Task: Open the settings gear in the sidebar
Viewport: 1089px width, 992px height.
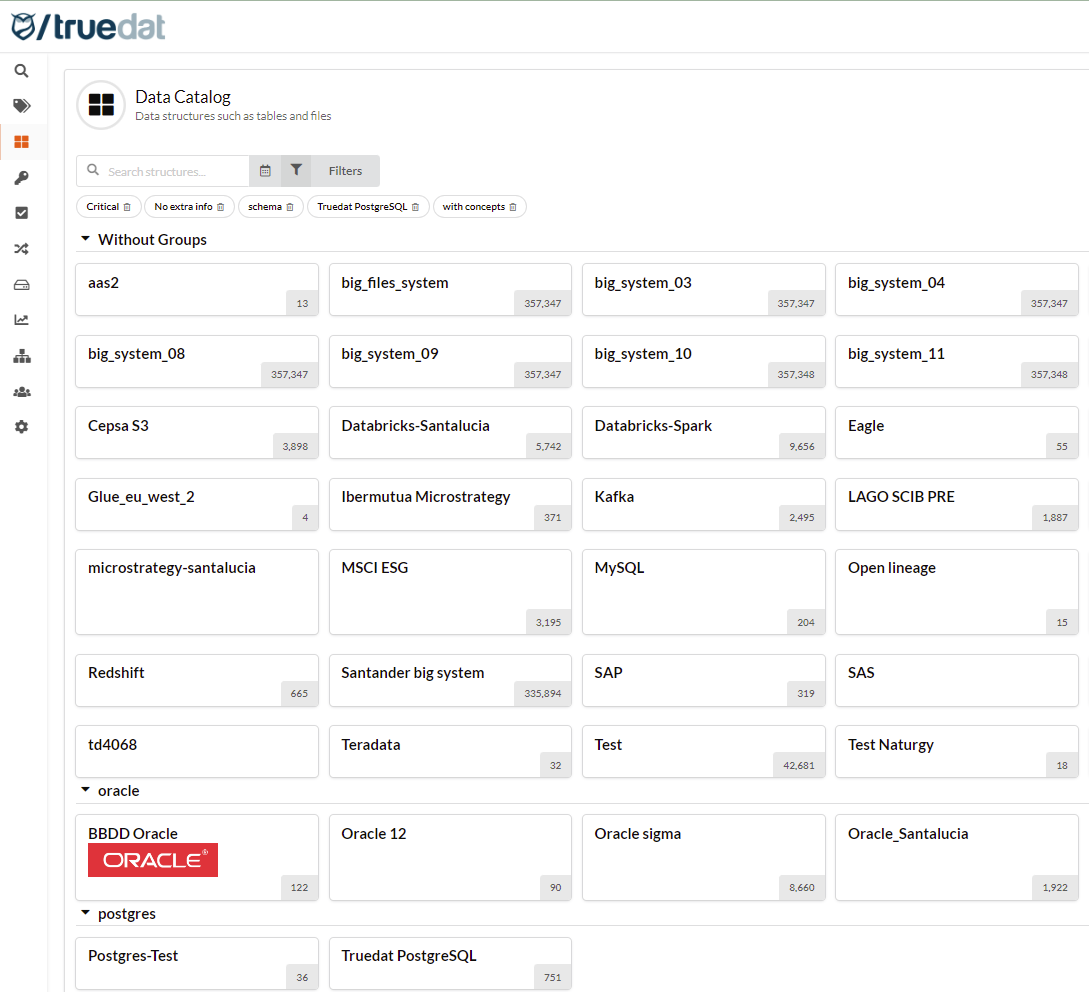Action: click(21, 427)
